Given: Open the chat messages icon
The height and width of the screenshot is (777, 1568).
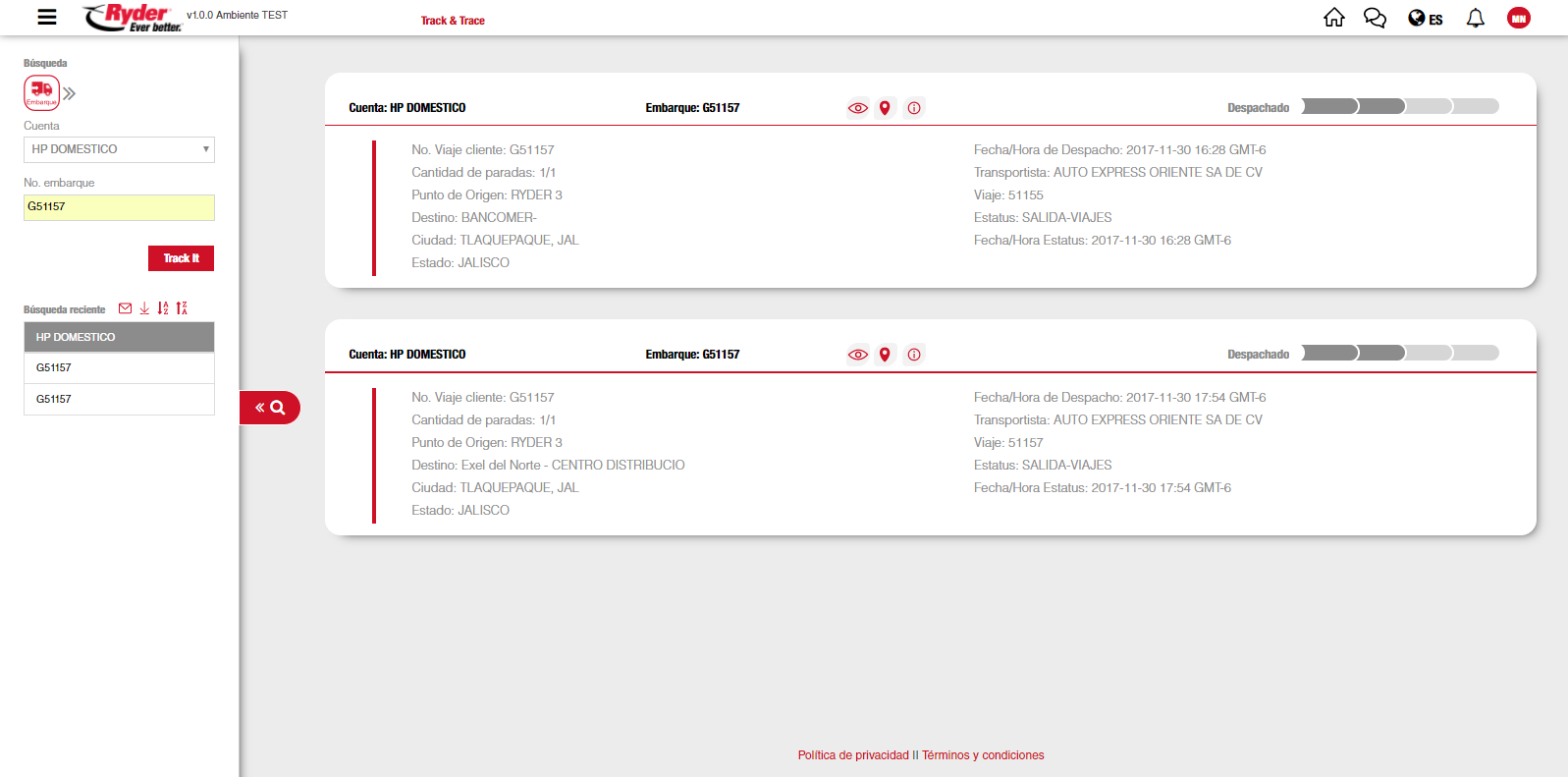Looking at the screenshot, I should tap(1375, 18).
